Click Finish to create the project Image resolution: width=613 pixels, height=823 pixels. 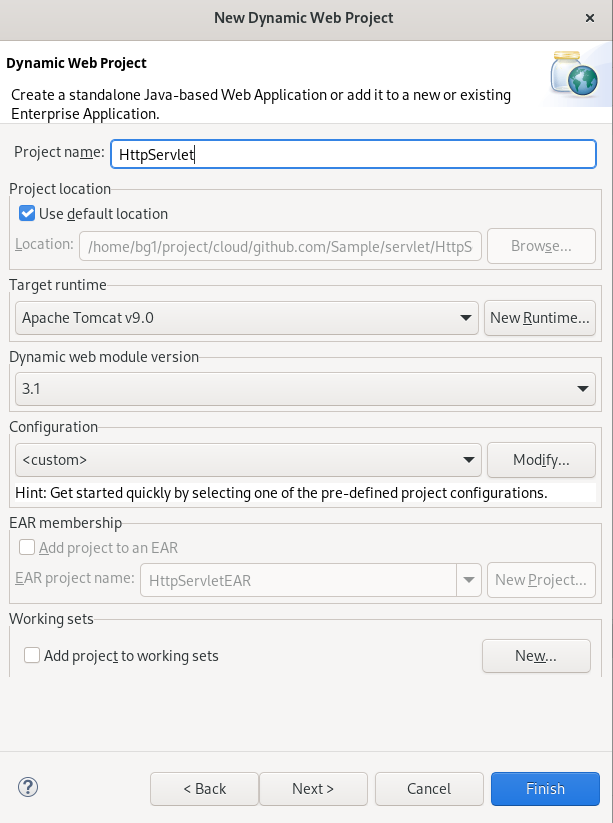pos(545,788)
